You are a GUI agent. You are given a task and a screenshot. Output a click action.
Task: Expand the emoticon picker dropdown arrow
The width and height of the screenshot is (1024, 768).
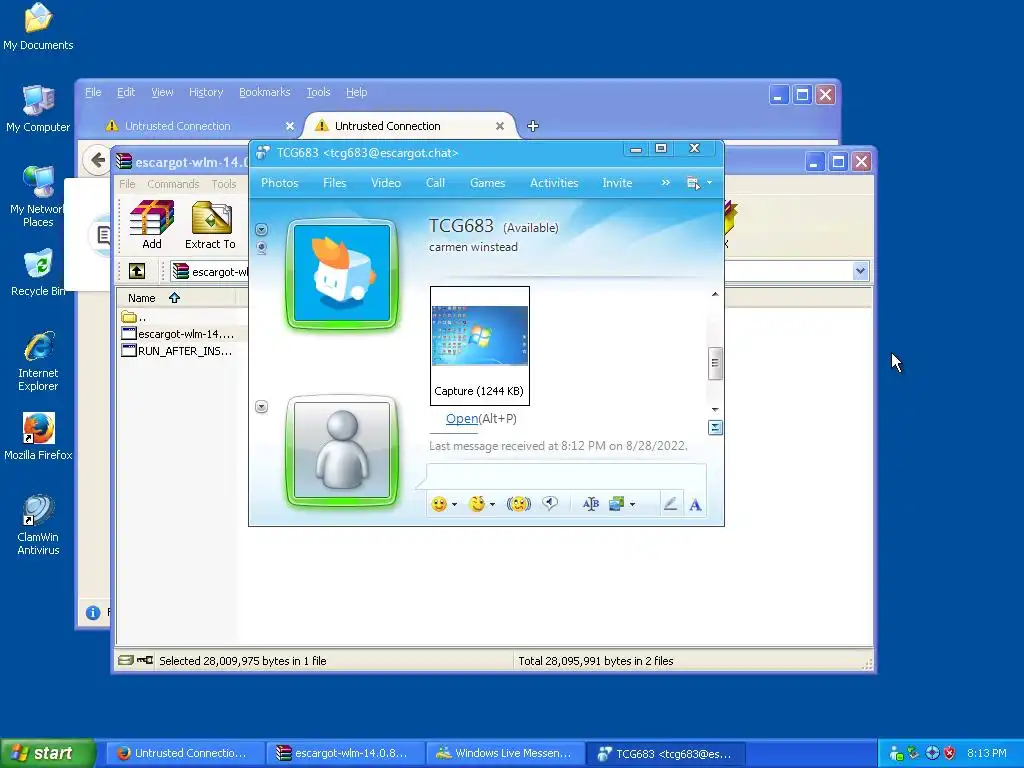point(455,505)
